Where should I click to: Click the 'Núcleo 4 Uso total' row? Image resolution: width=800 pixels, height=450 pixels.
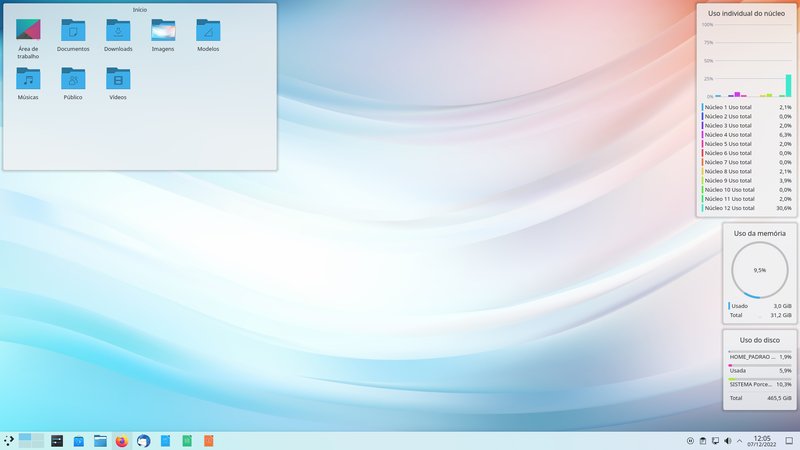[x=746, y=135]
